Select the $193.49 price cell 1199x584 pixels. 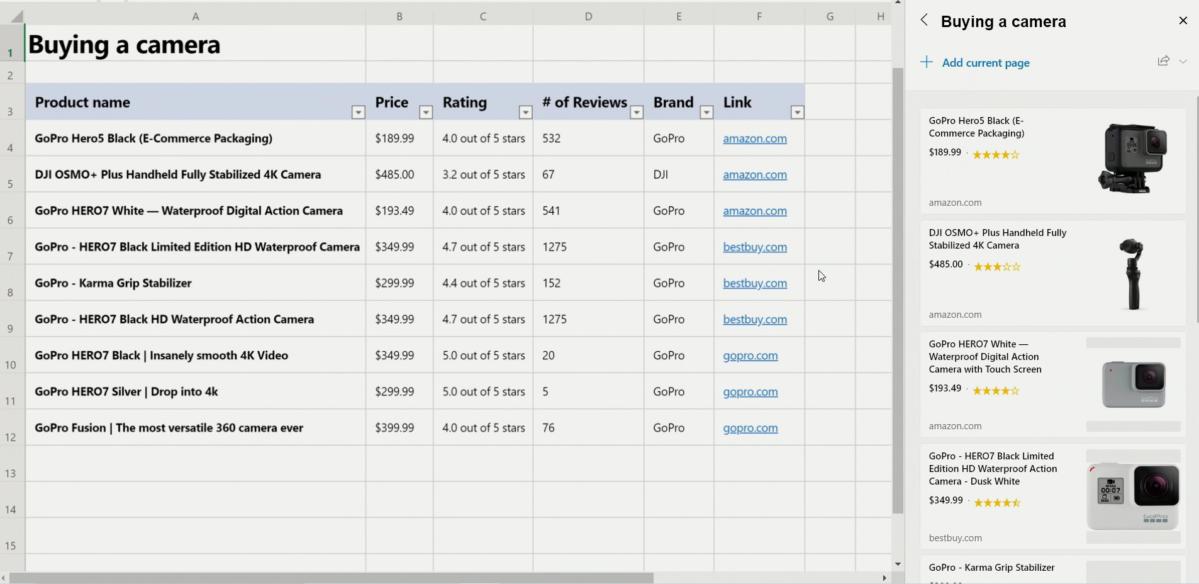[x=399, y=211]
